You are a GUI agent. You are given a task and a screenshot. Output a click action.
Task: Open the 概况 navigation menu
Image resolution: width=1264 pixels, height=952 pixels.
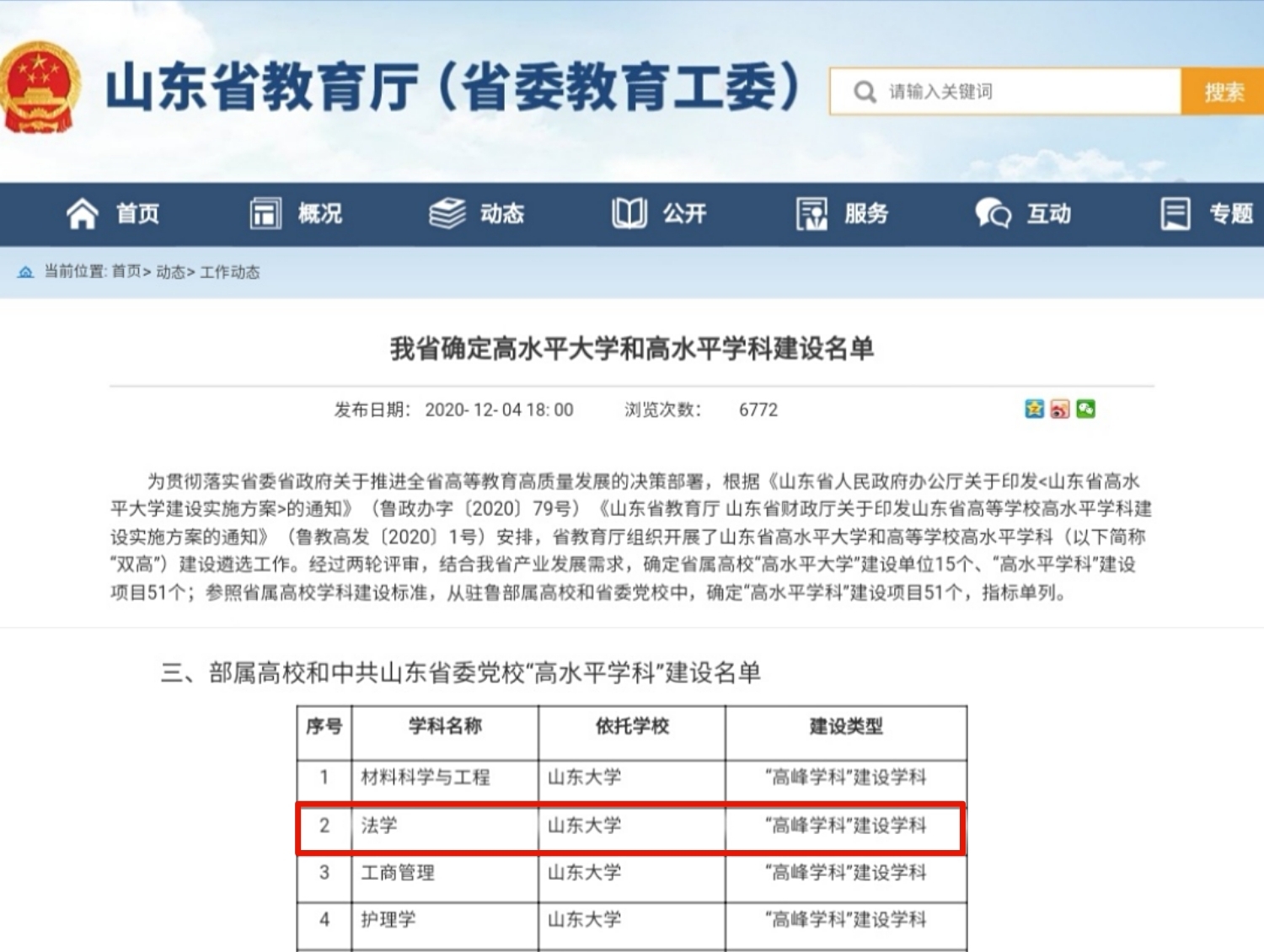click(319, 214)
